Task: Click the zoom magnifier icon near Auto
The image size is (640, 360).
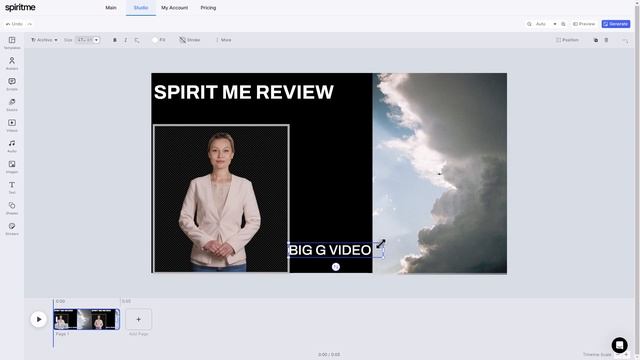Action: (x=529, y=24)
